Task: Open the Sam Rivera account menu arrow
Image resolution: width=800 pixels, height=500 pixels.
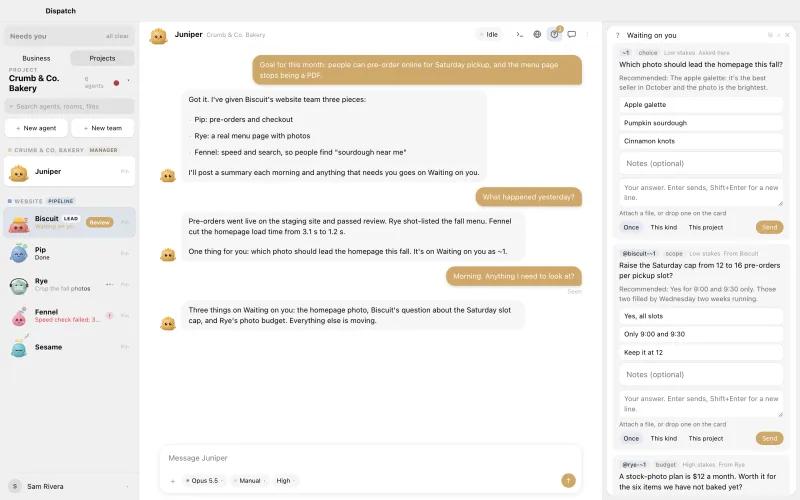Action: coord(127,487)
